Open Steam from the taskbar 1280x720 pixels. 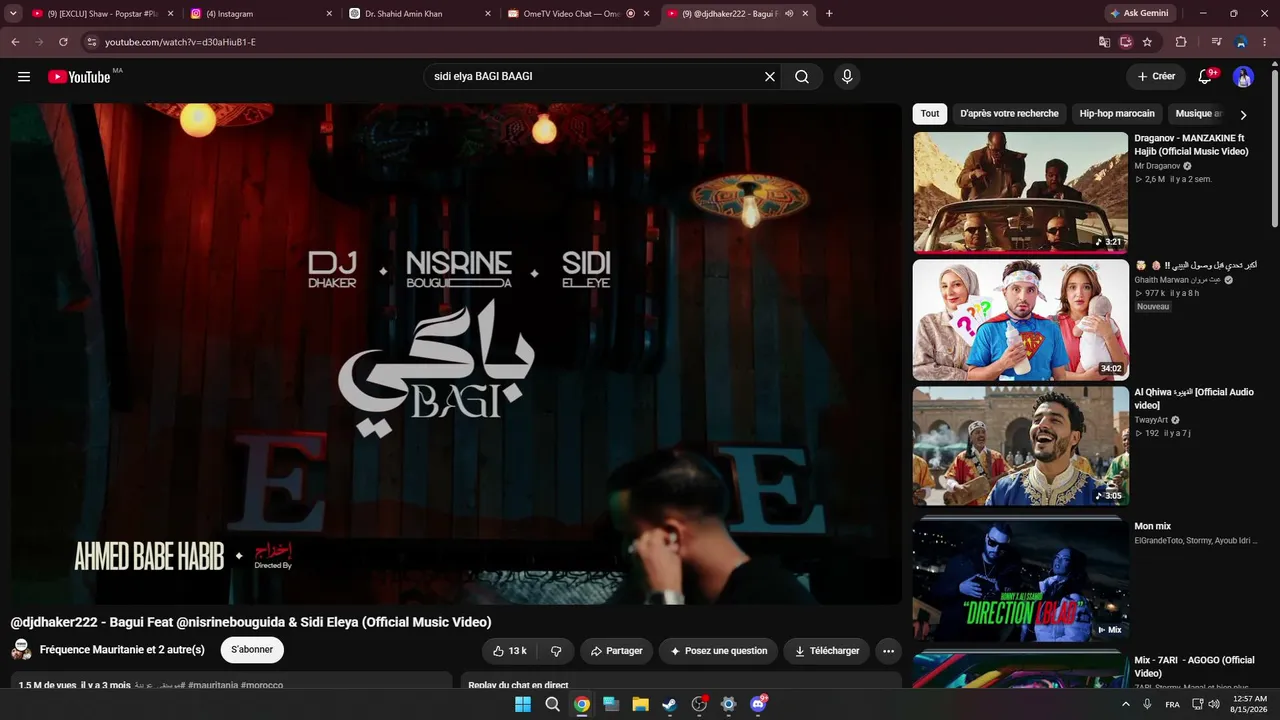(x=669, y=704)
